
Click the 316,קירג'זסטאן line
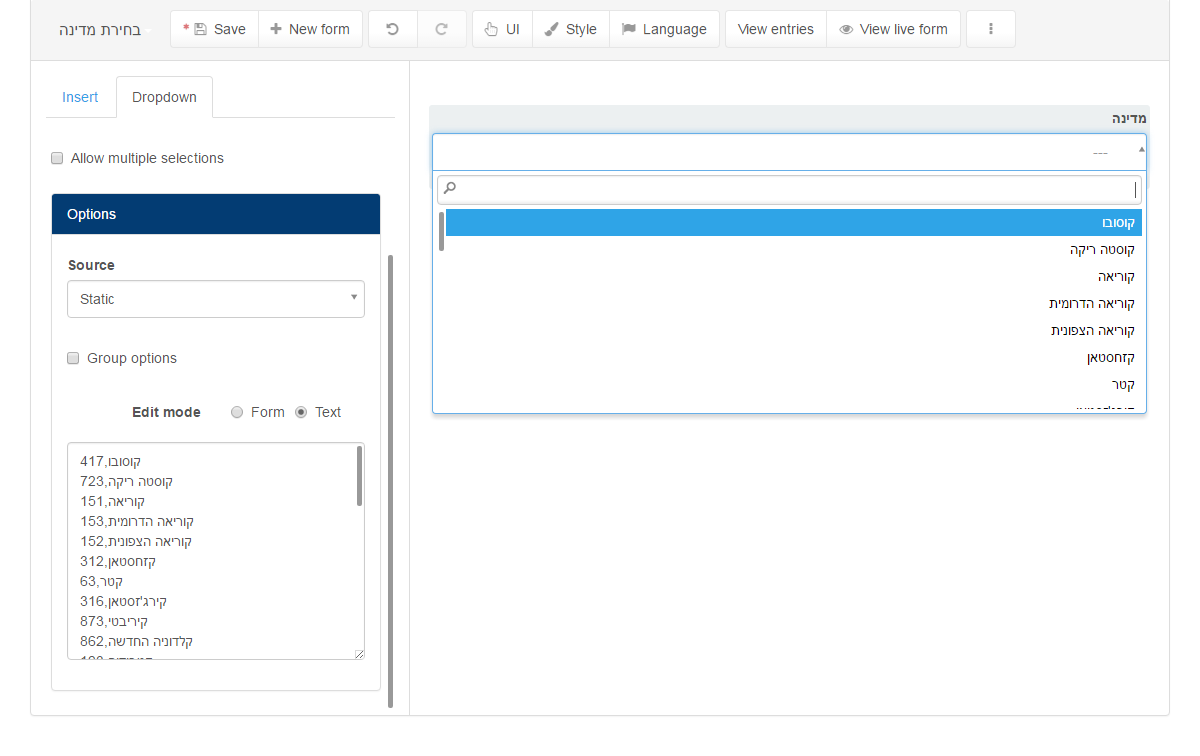point(123,601)
